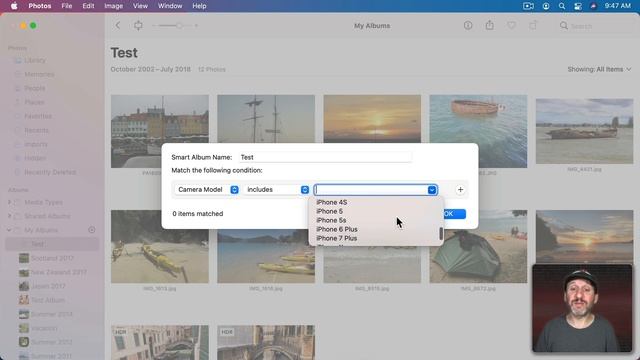Select Memories in the sidebar
640x360 pixels.
39,74
